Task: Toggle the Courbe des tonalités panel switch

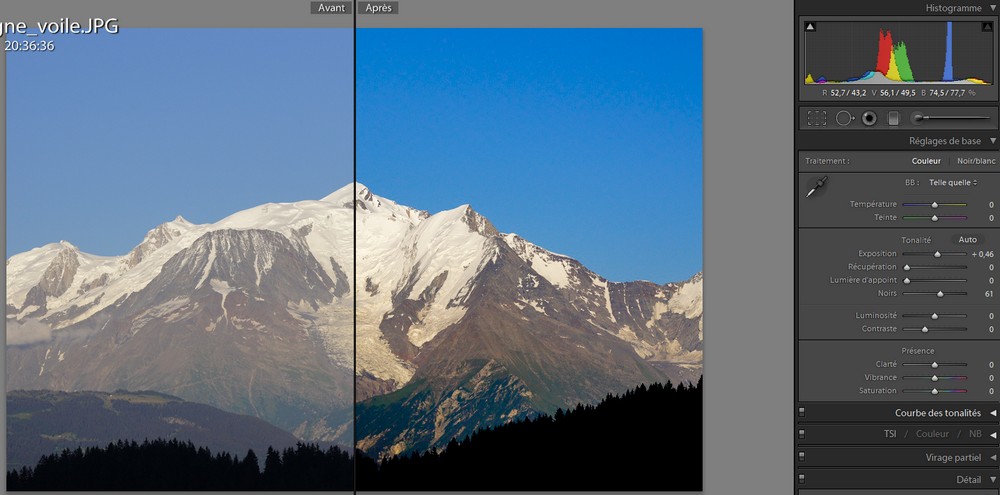Action: pos(802,412)
